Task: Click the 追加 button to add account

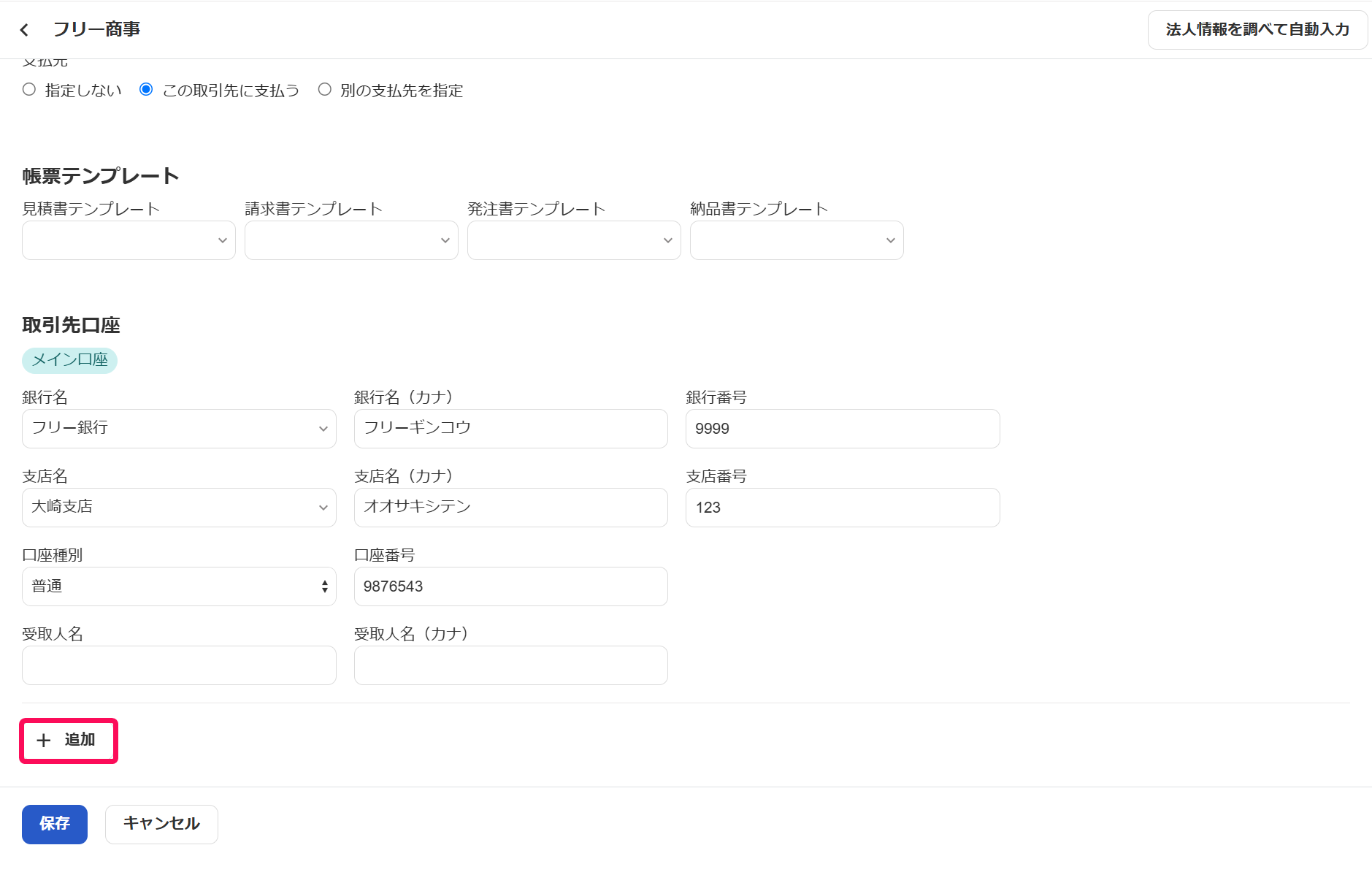Action: pos(69,741)
